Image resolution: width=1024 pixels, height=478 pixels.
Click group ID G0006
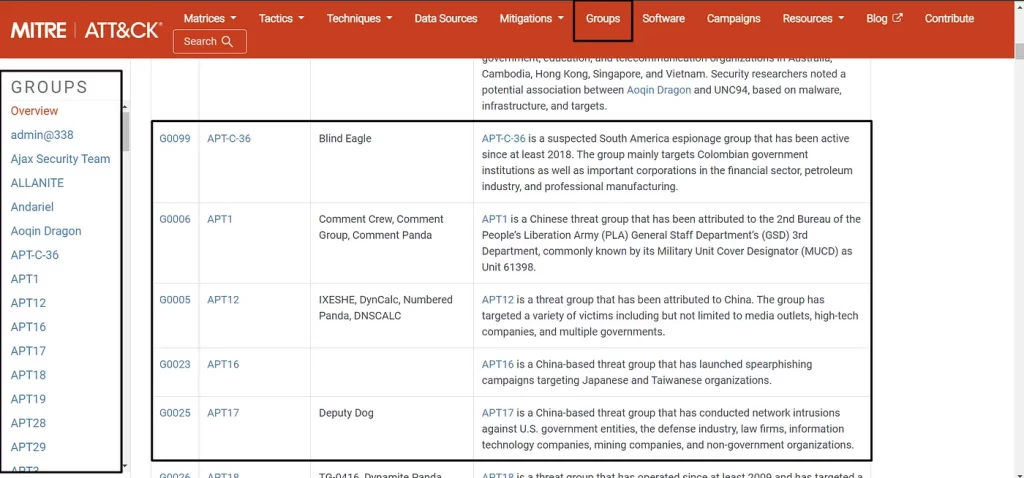click(x=175, y=219)
